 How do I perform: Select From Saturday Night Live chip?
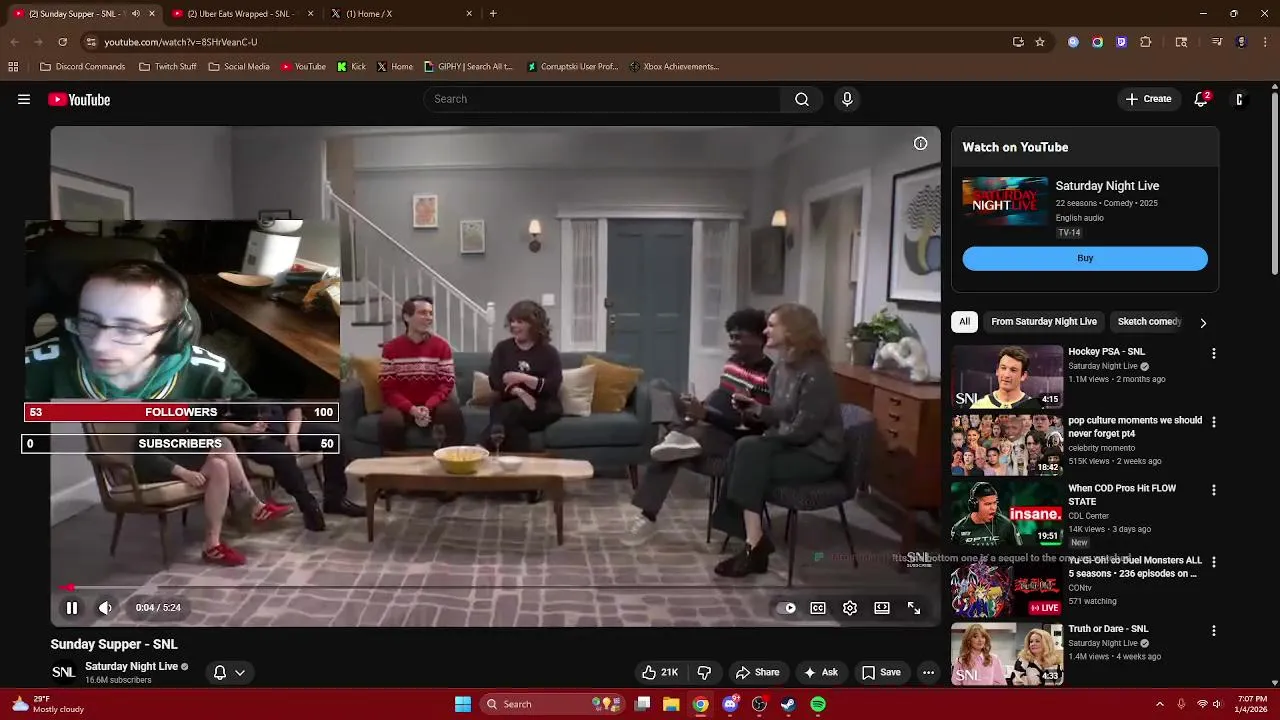(1044, 322)
